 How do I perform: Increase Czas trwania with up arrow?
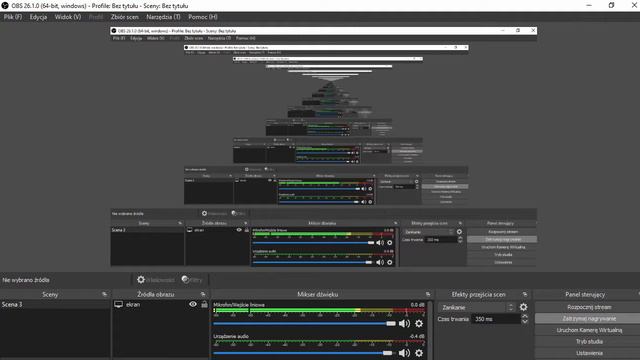point(525,316)
